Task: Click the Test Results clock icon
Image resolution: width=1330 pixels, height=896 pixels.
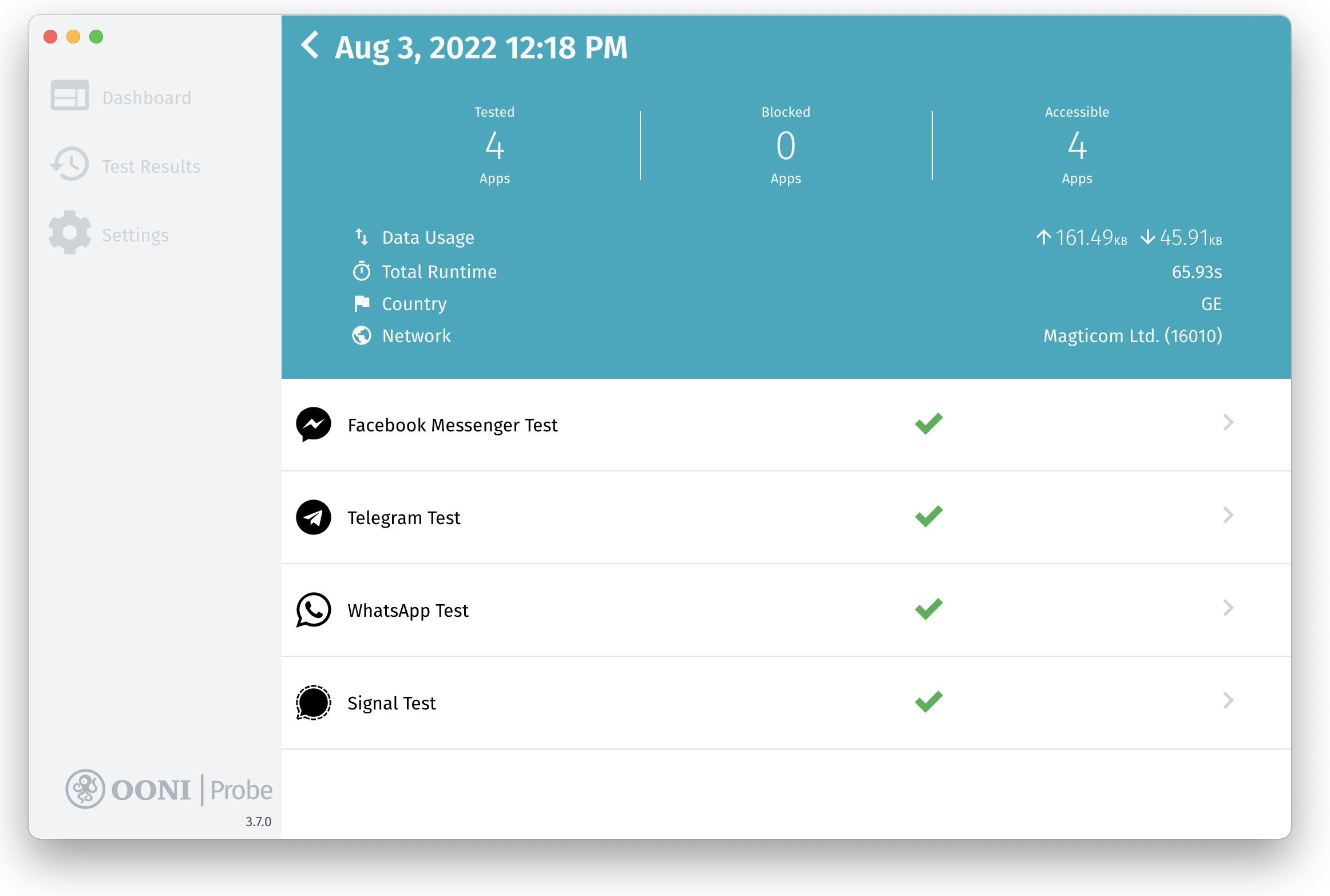Action: 69,164
